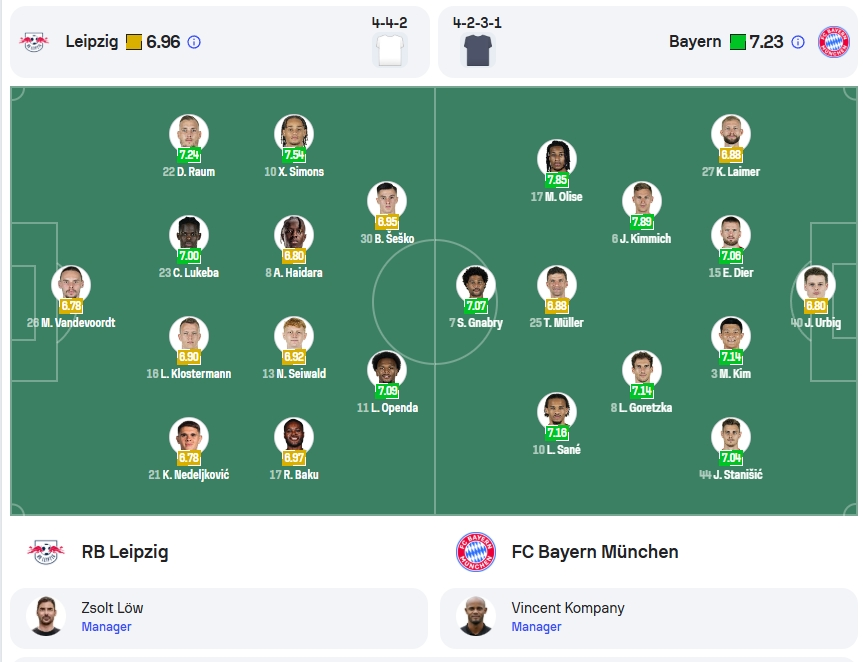Open X. Simons player photo
This screenshot has width=863, height=662.
[294, 134]
